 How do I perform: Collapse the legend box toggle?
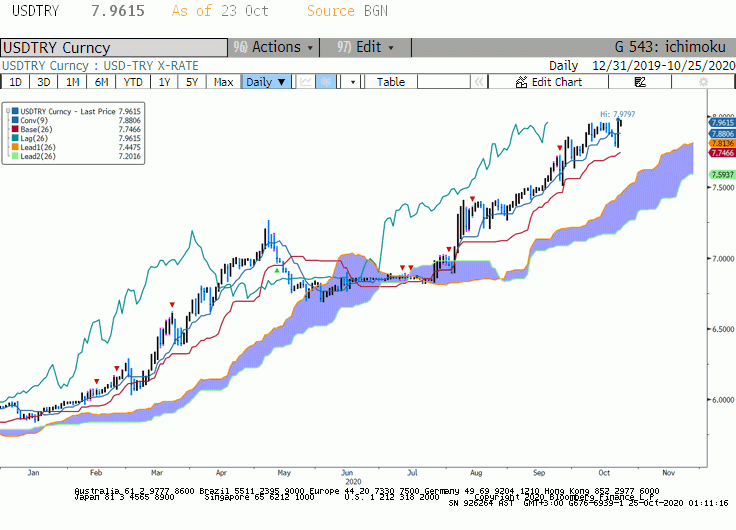8,112
